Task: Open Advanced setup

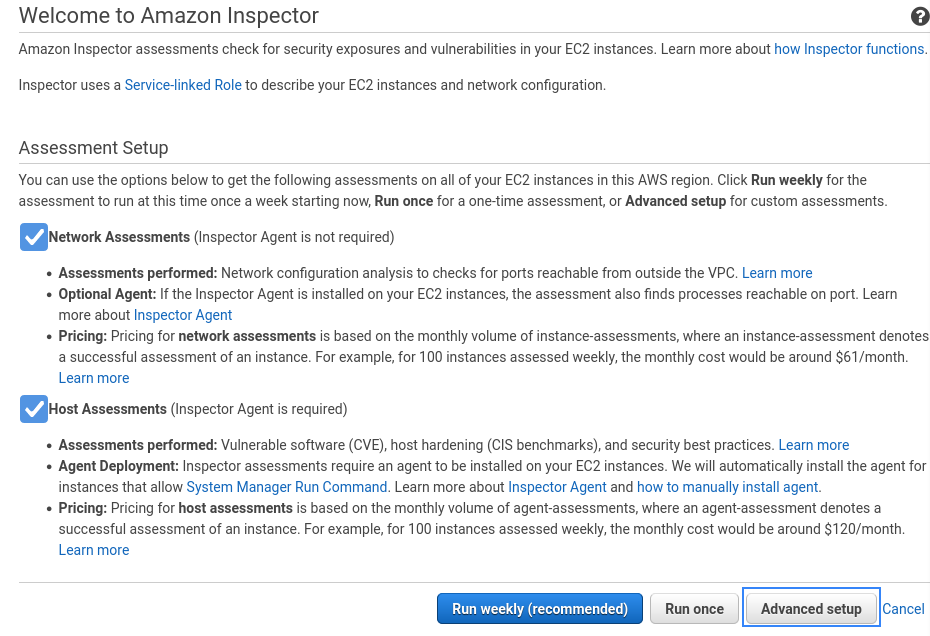Action: pos(811,609)
